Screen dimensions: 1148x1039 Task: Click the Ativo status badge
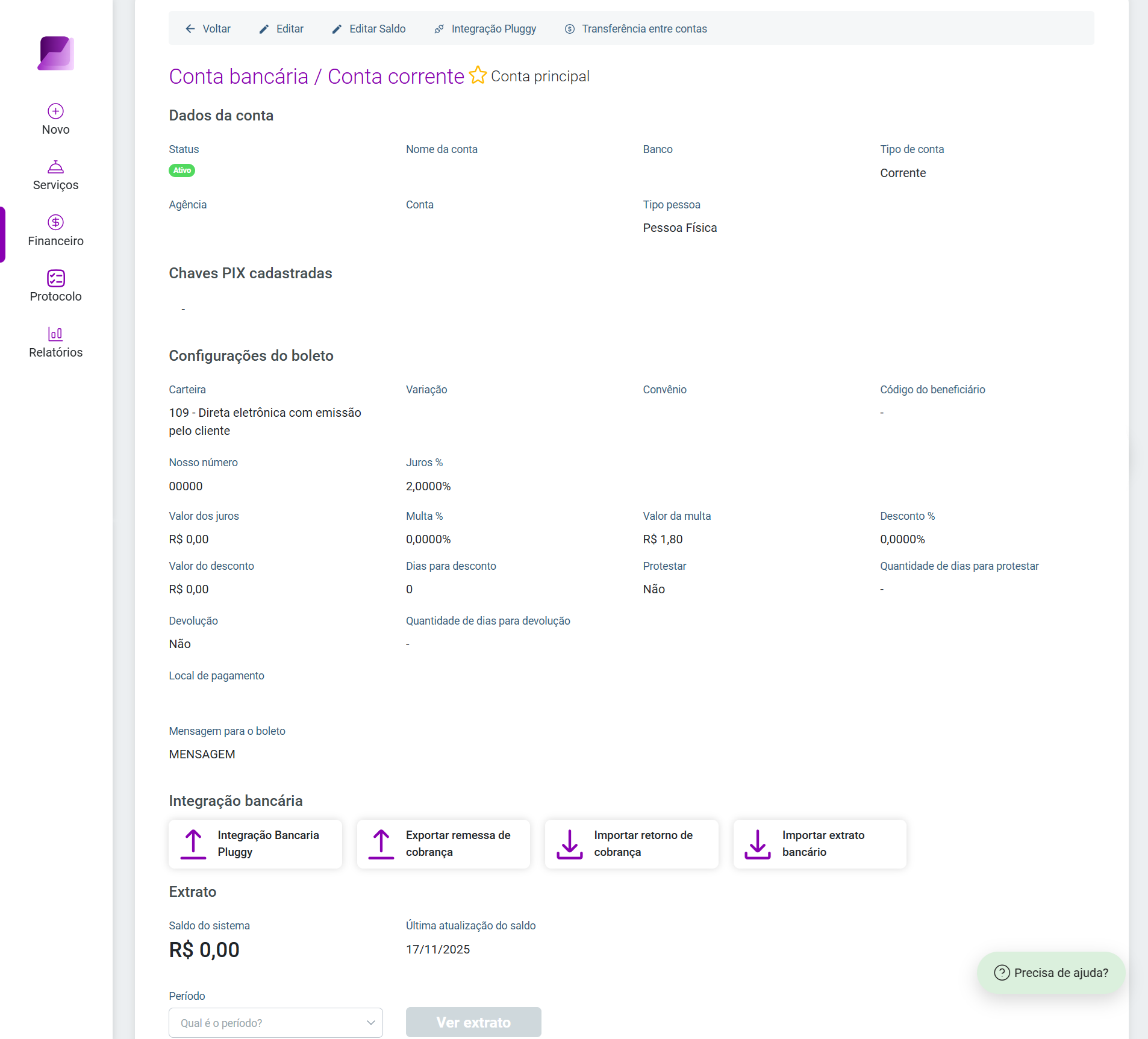182,170
